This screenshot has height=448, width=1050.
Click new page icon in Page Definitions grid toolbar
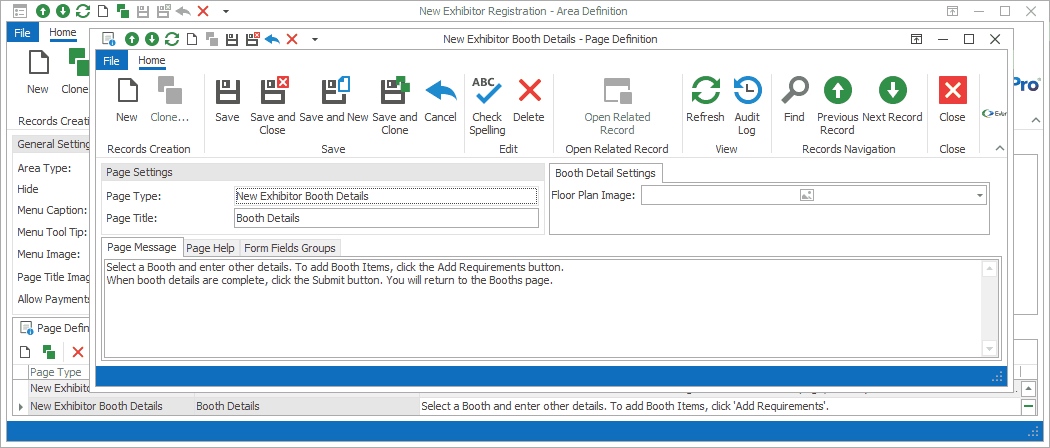point(25,352)
